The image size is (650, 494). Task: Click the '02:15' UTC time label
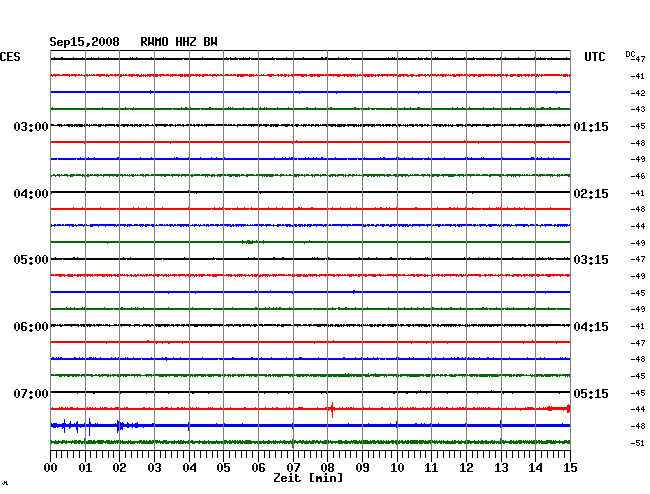tap(591, 194)
